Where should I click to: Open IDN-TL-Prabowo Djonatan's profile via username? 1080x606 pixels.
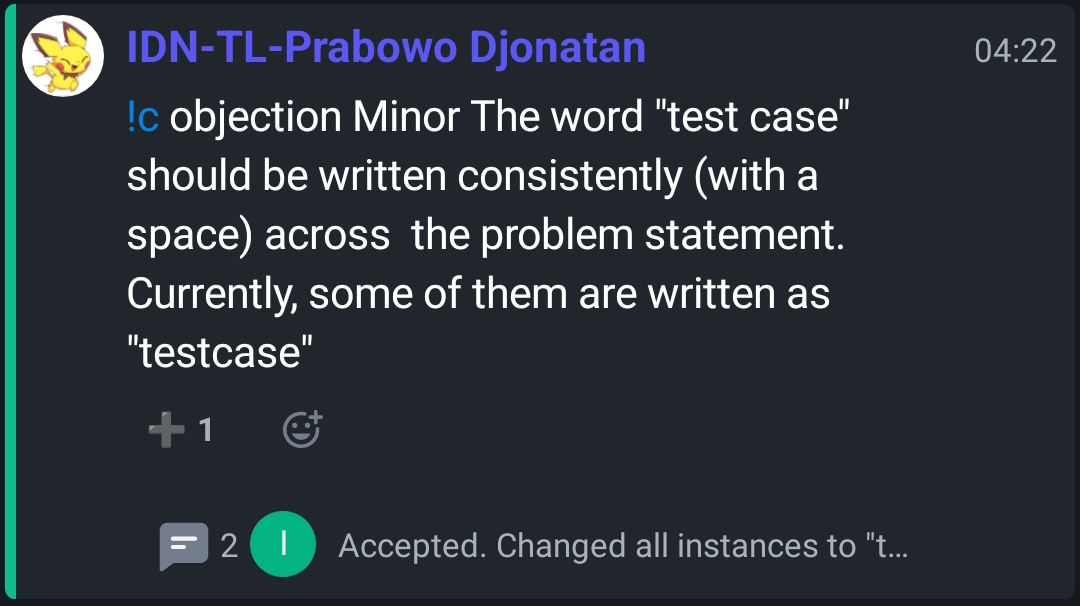(x=386, y=48)
